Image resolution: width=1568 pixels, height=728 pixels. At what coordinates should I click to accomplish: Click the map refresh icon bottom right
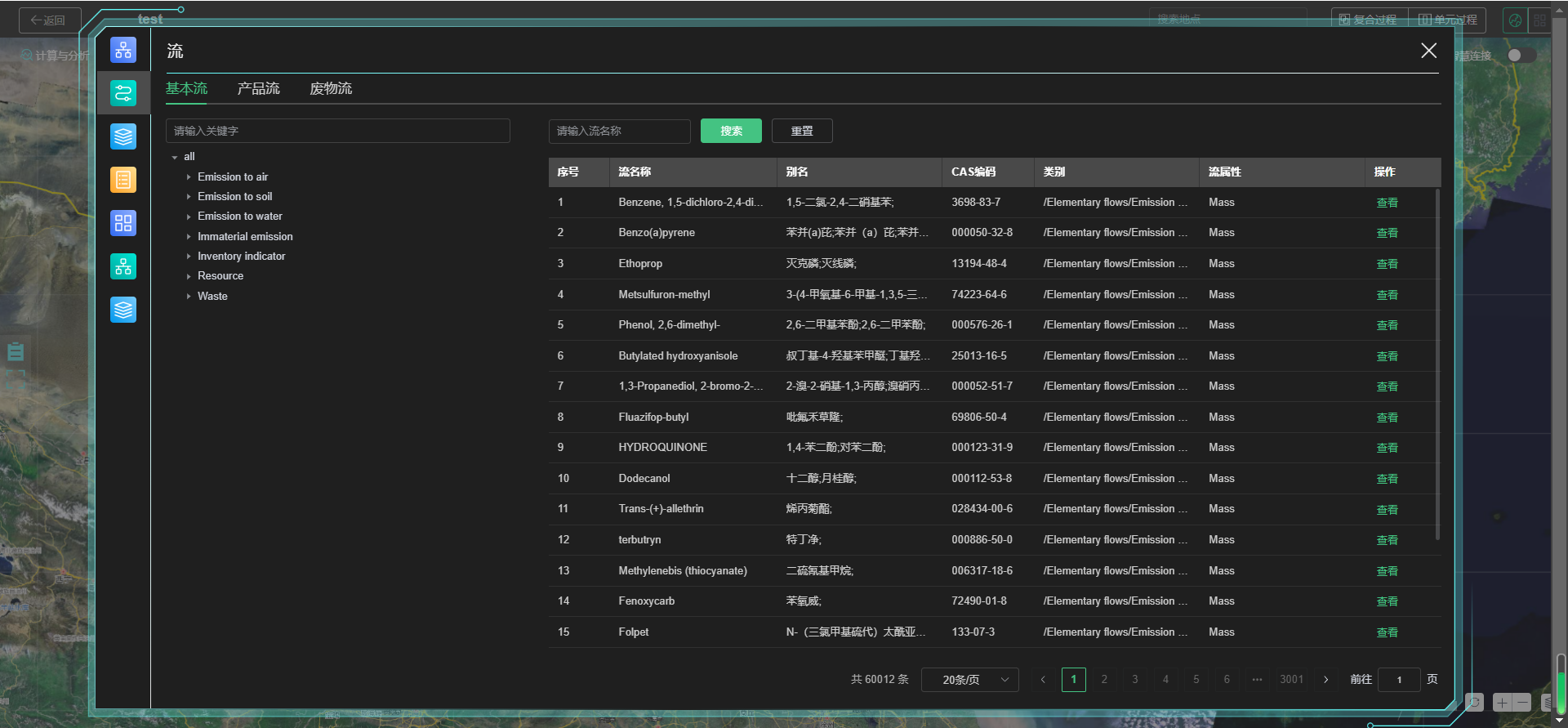pos(1474,703)
